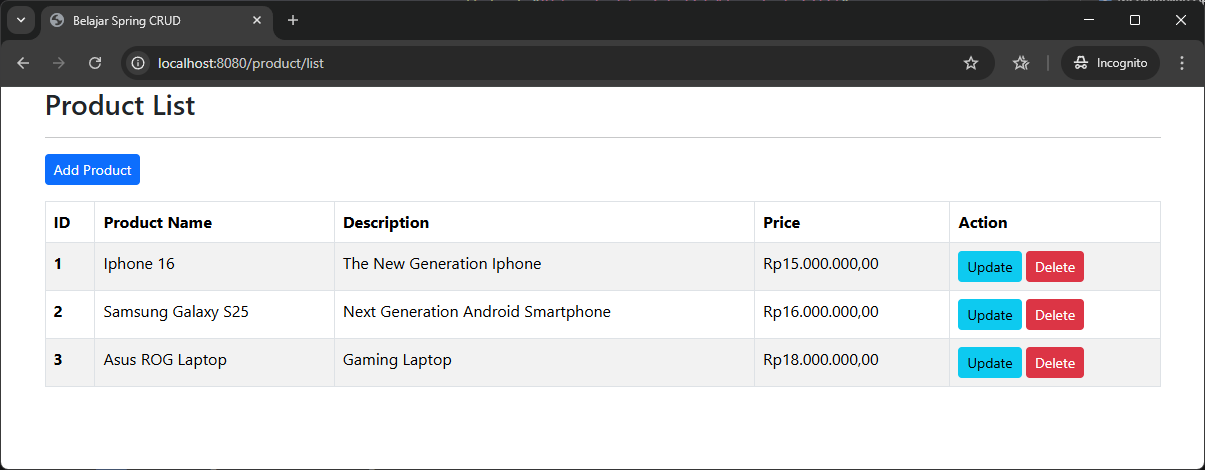The height and width of the screenshot is (470, 1205).
Task: Open a new tab with plus icon
Action: pyautogui.click(x=293, y=20)
